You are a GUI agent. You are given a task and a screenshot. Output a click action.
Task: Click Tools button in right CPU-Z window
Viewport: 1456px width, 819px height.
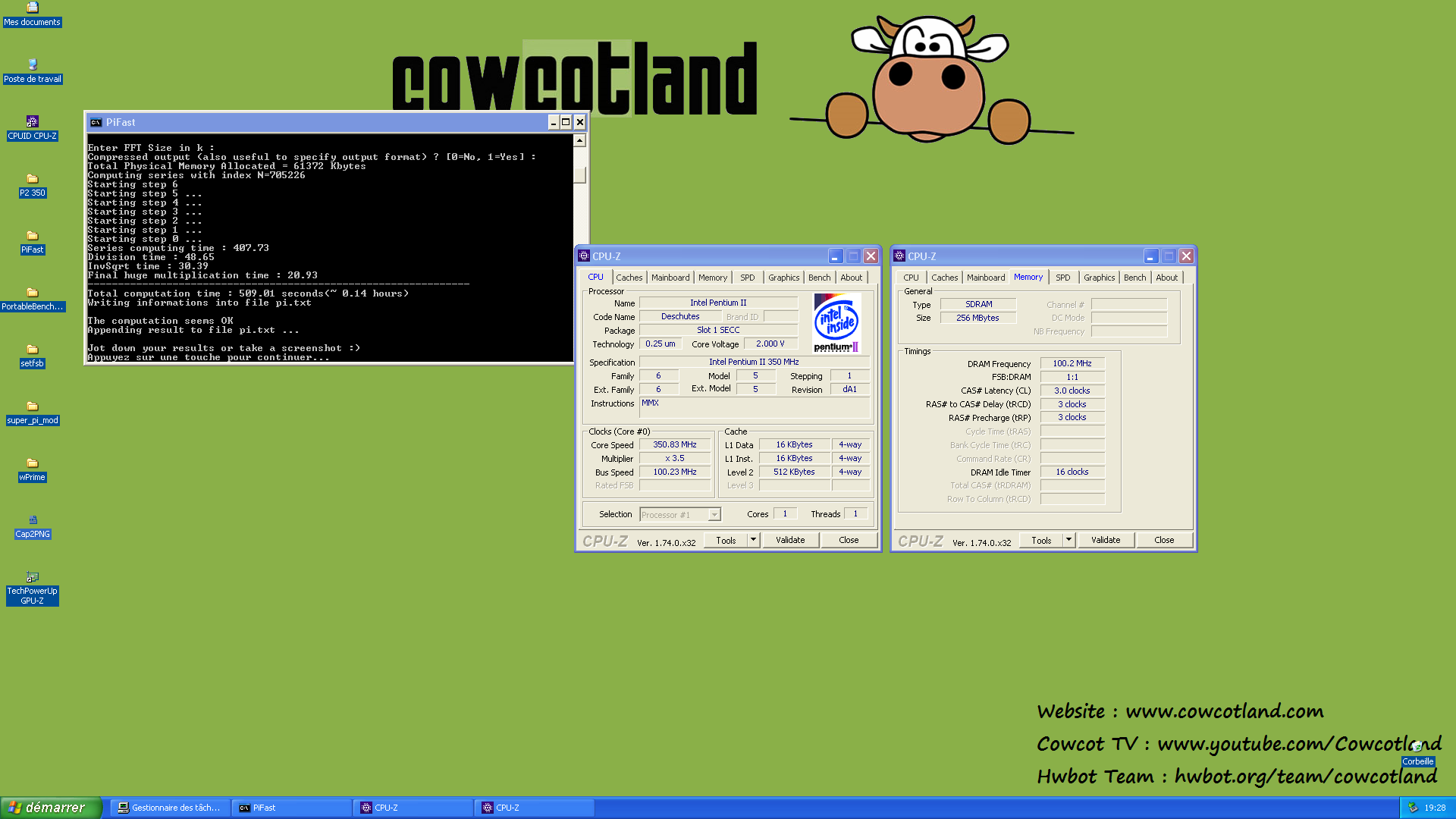click(x=1041, y=540)
